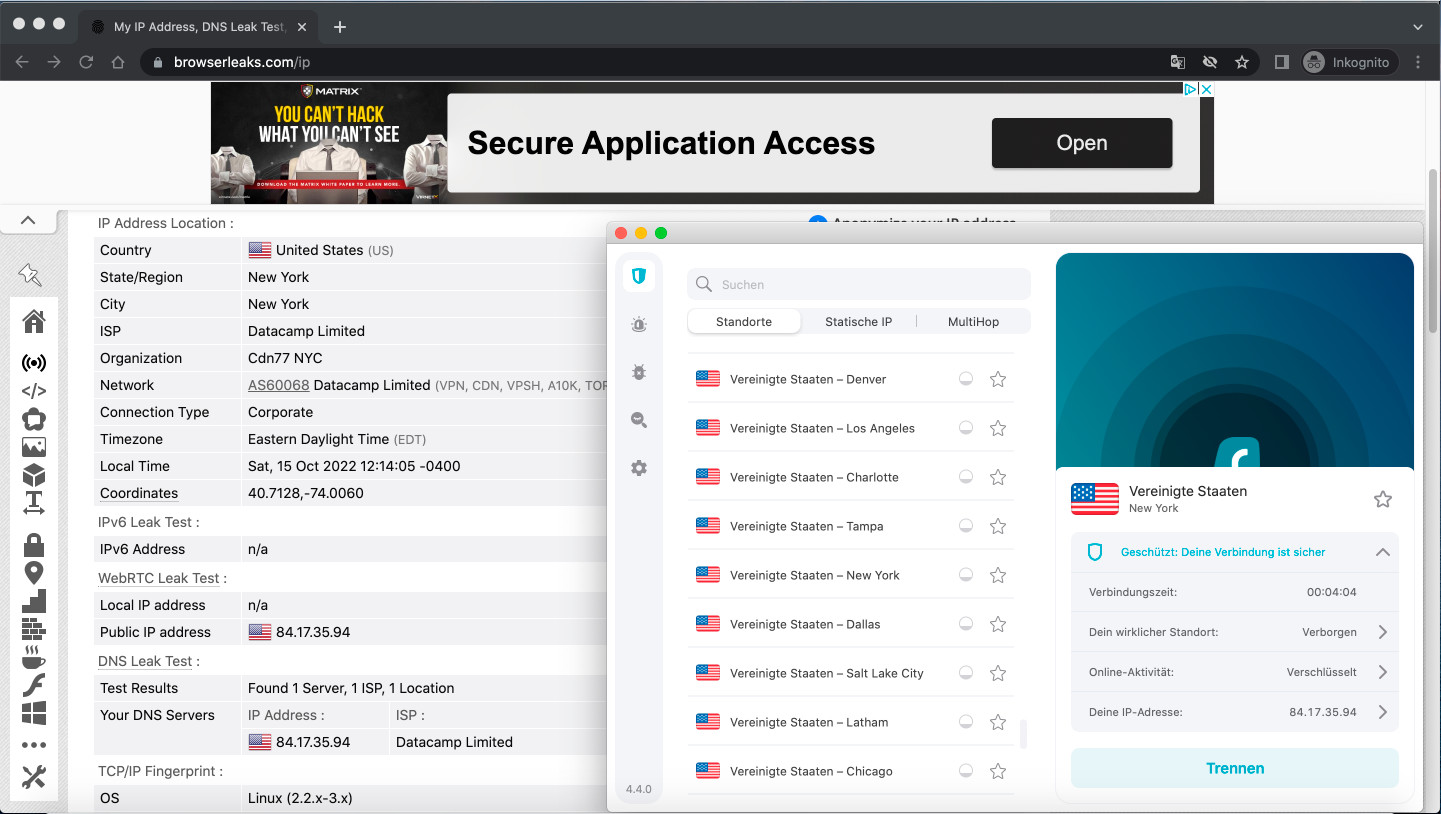This screenshot has height=814, width=1441.
Task: Switch to the Standorte tab
Action: coord(744,322)
